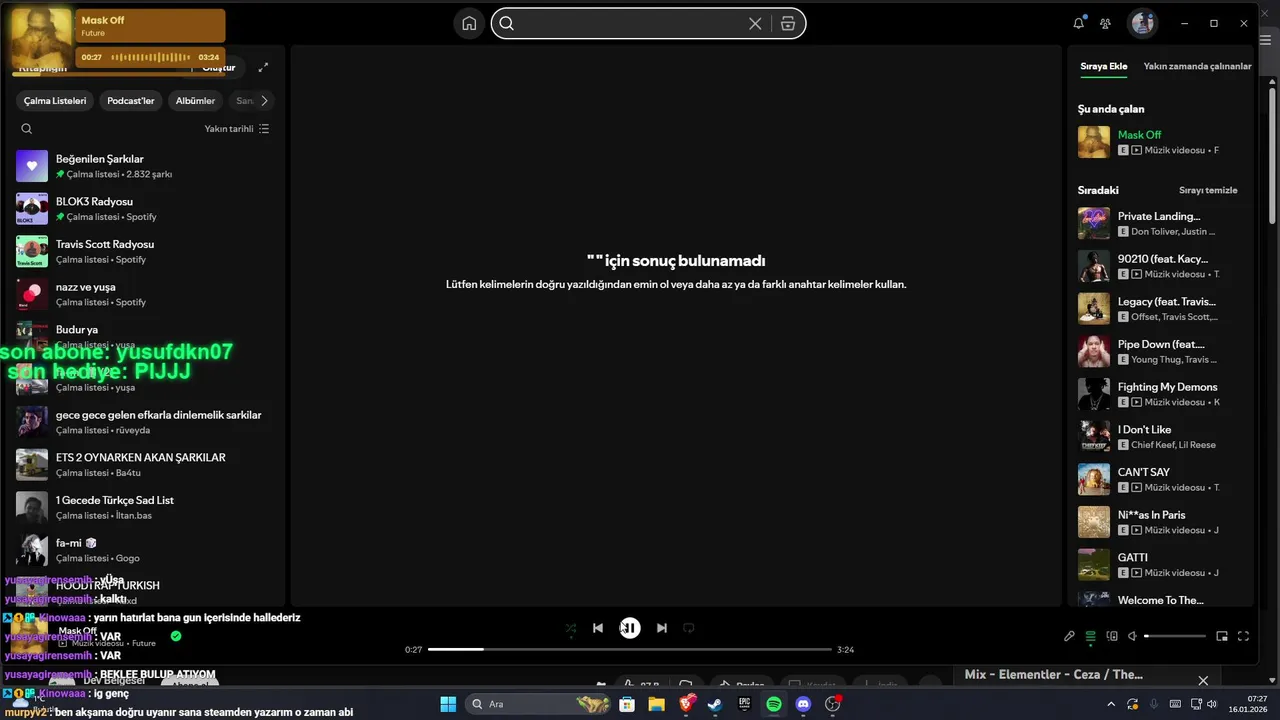The image size is (1280, 720).
Task: Filter library by Albümler
Action: pyautogui.click(x=195, y=101)
